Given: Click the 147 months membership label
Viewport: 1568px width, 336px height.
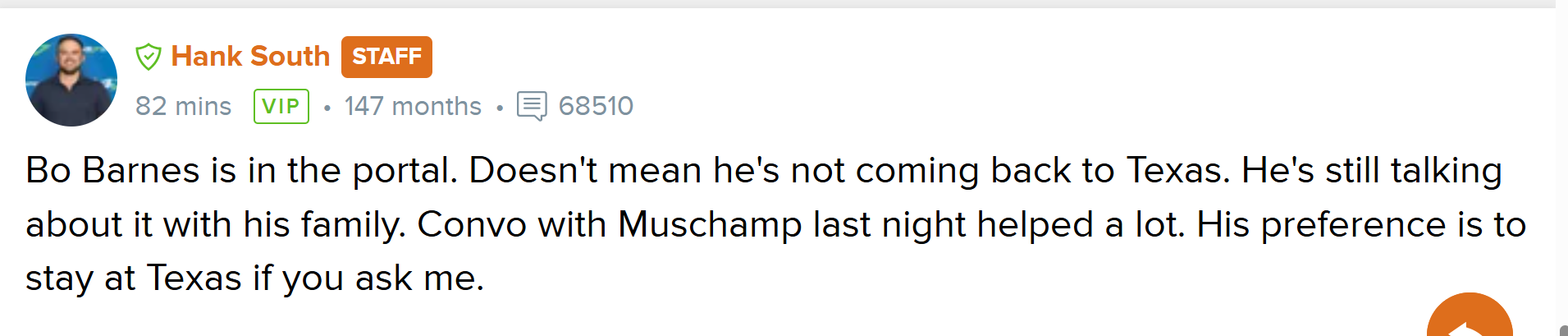Looking at the screenshot, I should click(x=413, y=106).
